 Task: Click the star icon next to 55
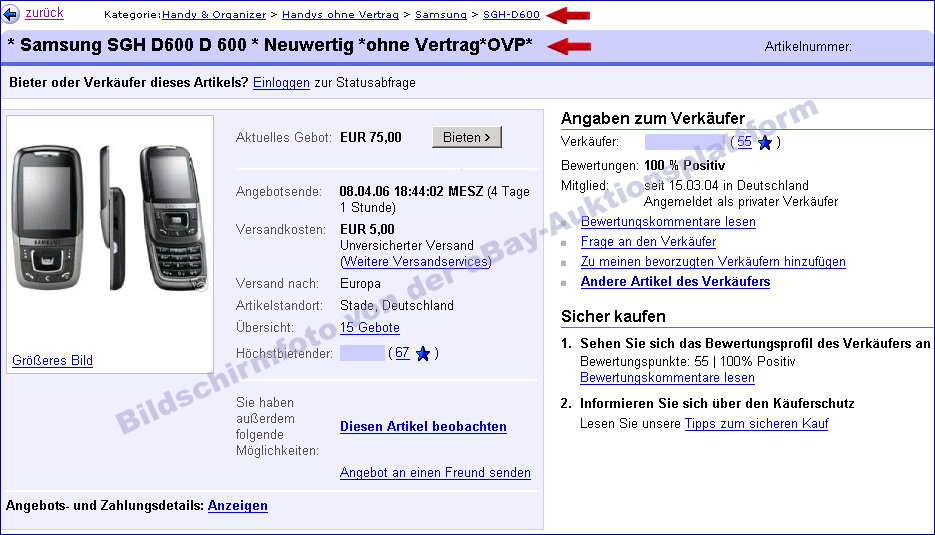765,143
